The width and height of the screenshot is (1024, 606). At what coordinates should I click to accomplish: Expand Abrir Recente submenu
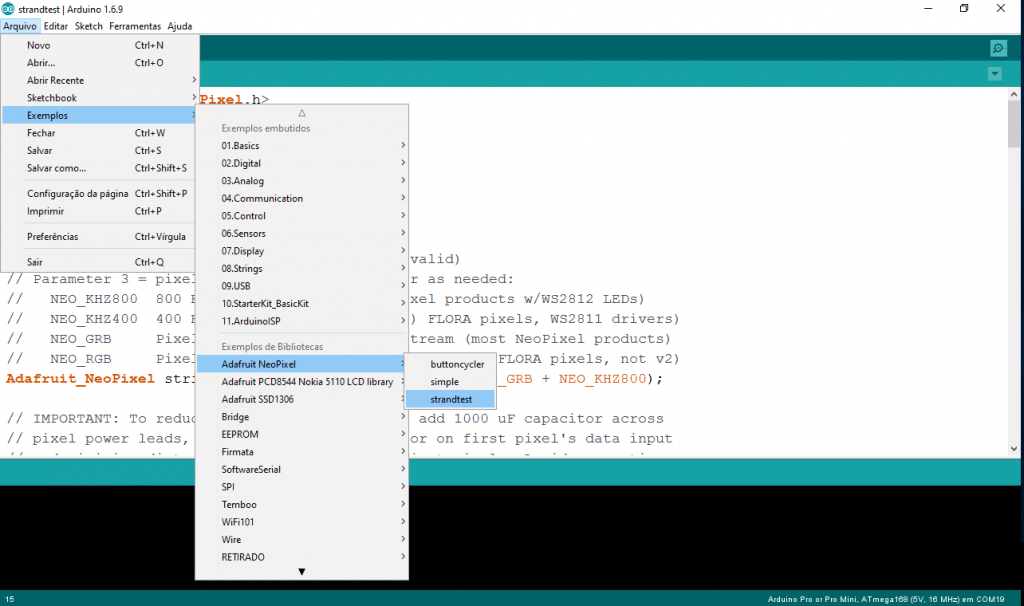click(99, 80)
